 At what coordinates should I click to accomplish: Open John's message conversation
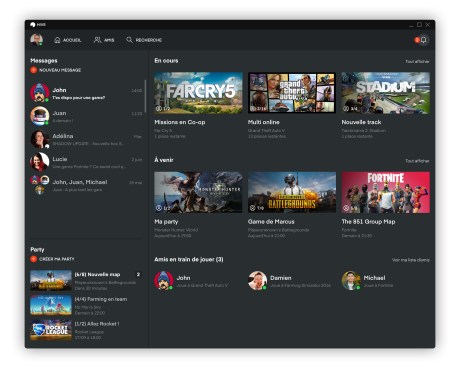point(87,93)
